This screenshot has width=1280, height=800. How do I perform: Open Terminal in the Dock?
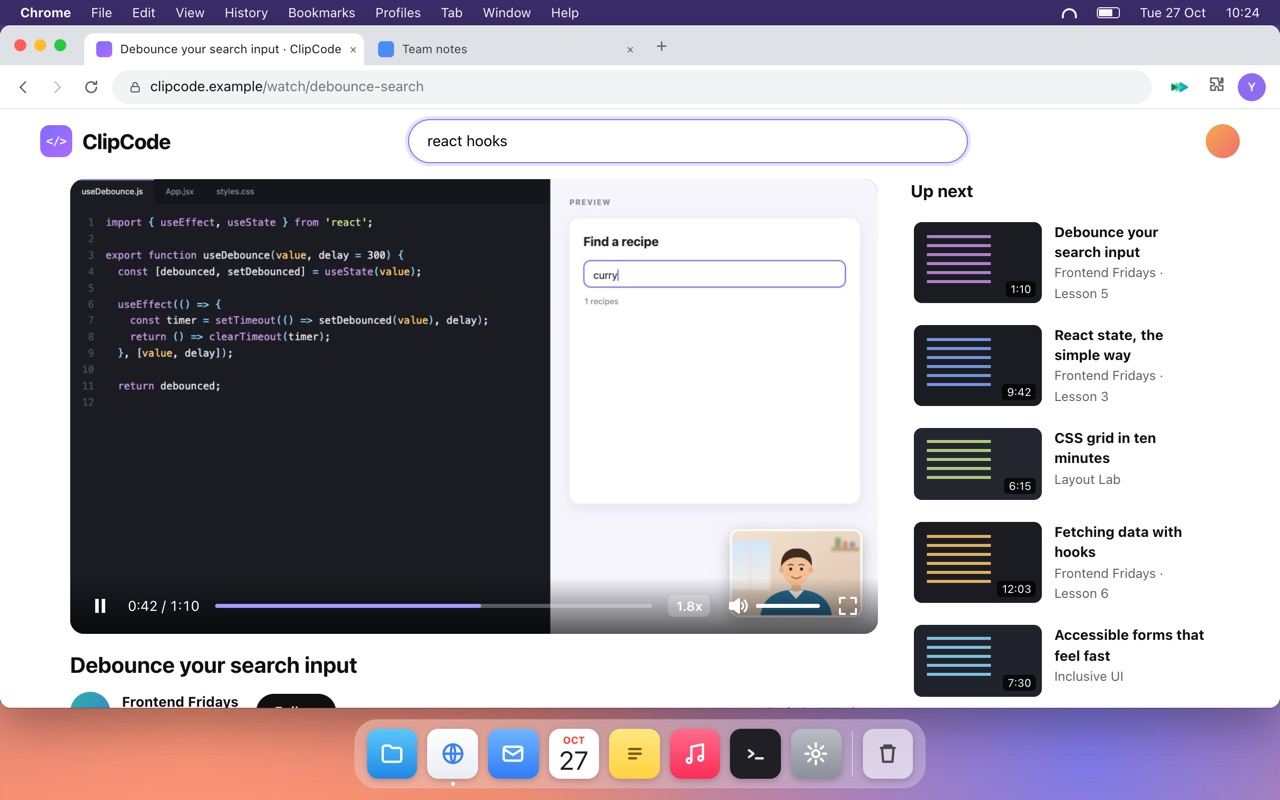[755, 754]
